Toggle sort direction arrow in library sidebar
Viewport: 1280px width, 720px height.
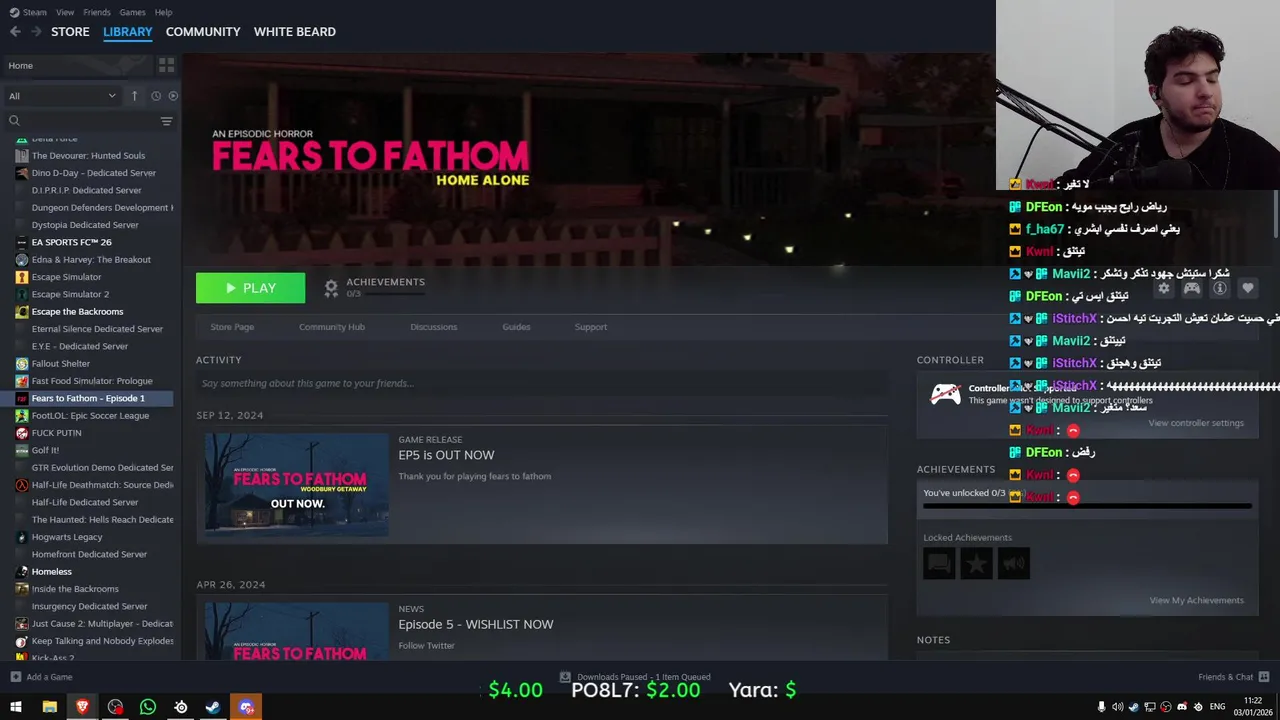tap(134, 96)
